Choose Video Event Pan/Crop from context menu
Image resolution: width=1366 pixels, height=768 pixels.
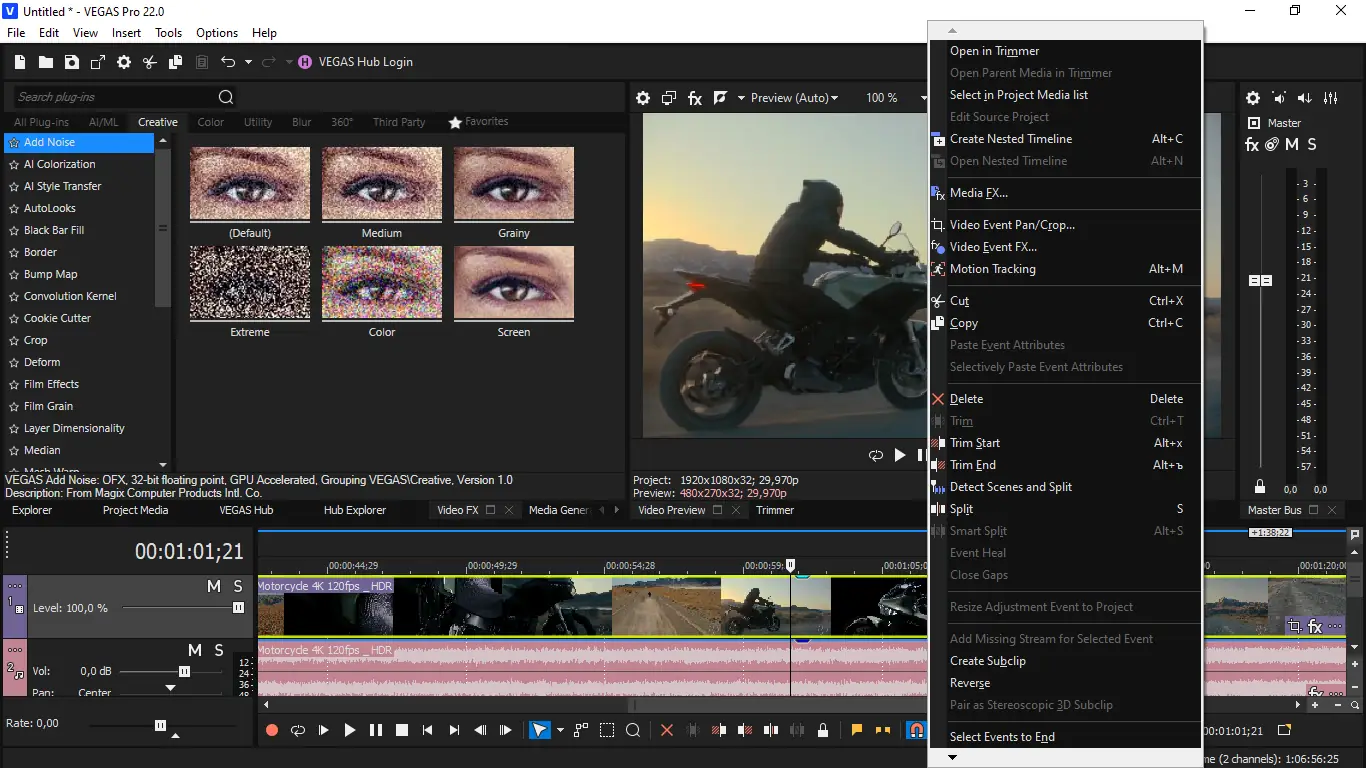coord(1012,225)
